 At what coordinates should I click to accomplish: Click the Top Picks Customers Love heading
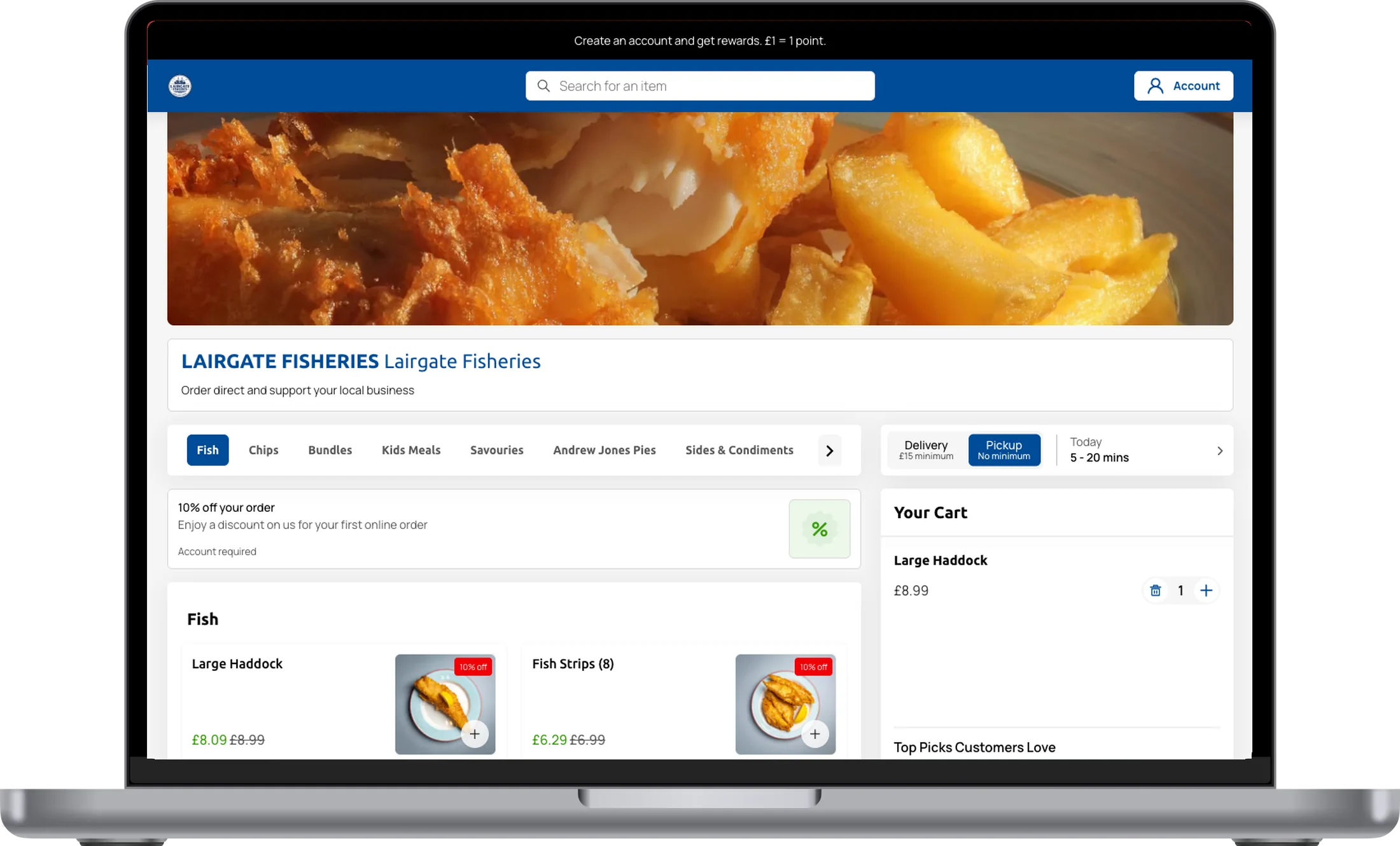(974, 747)
